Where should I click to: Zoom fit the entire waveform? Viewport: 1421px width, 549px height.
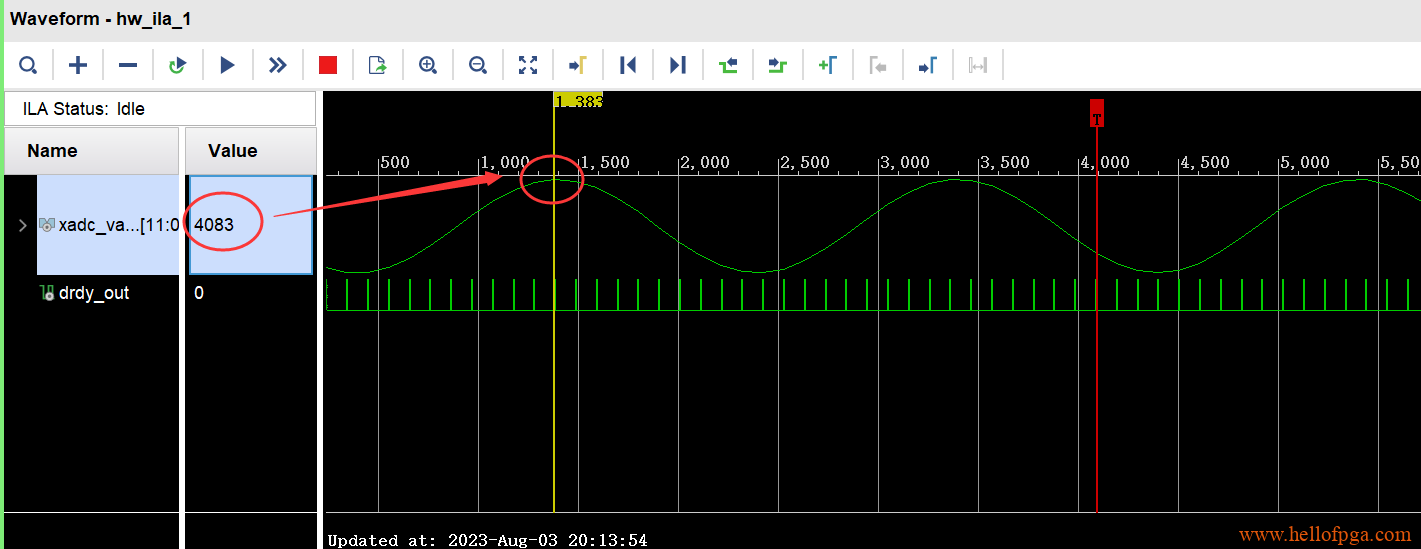[x=528, y=66]
